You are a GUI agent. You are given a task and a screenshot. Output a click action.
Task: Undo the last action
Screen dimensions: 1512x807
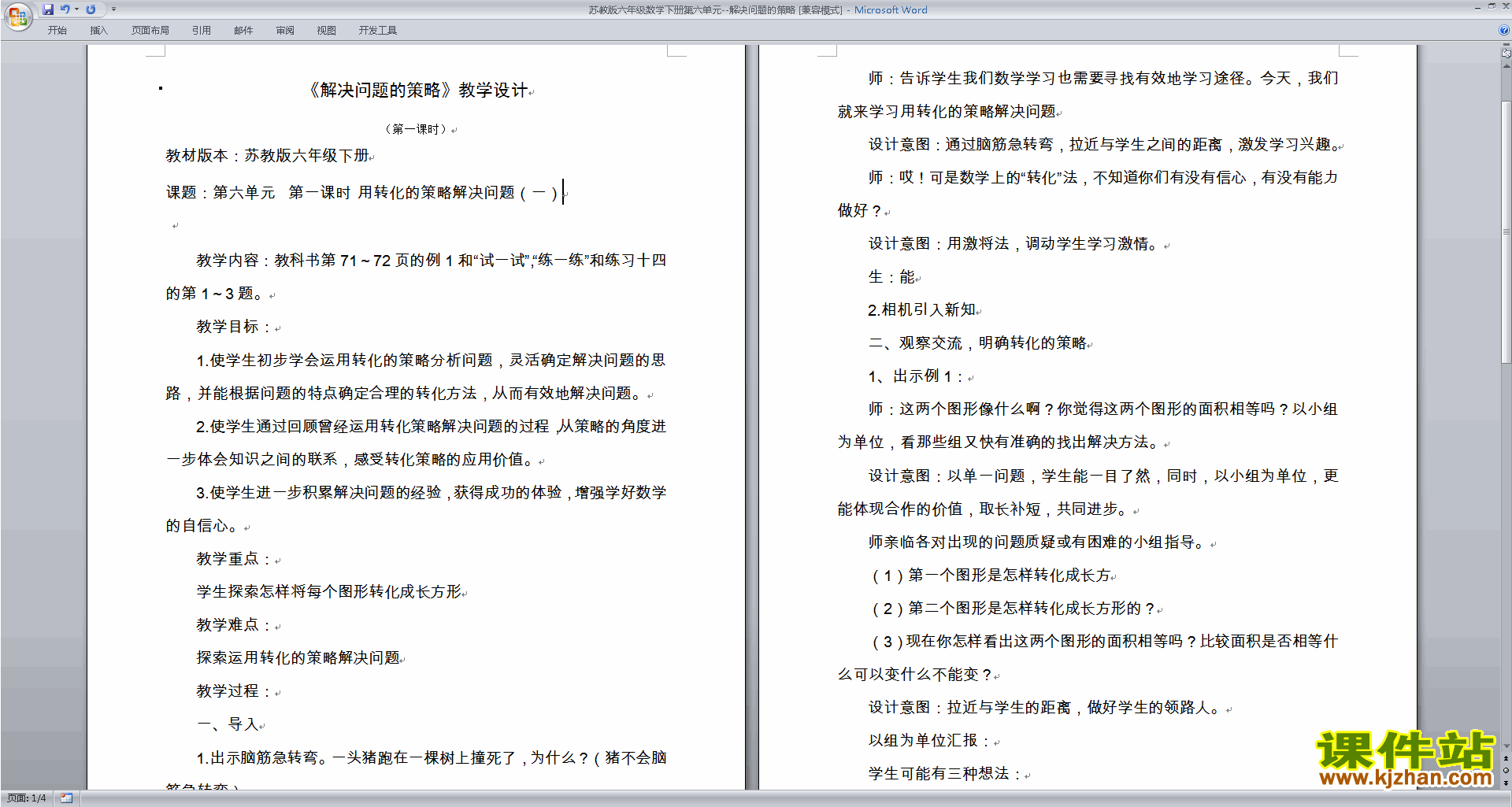click(65, 9)
